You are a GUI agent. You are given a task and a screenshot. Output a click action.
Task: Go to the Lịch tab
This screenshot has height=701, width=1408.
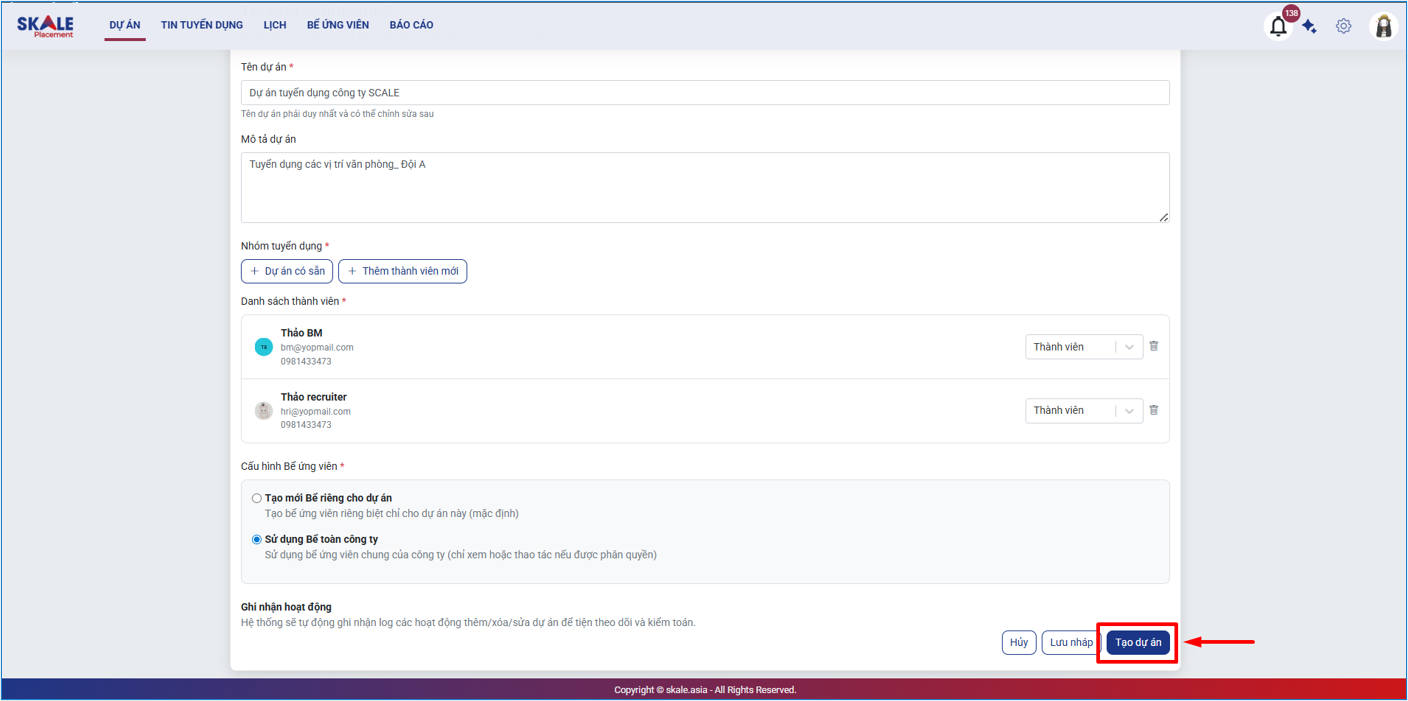coord(275,25)
